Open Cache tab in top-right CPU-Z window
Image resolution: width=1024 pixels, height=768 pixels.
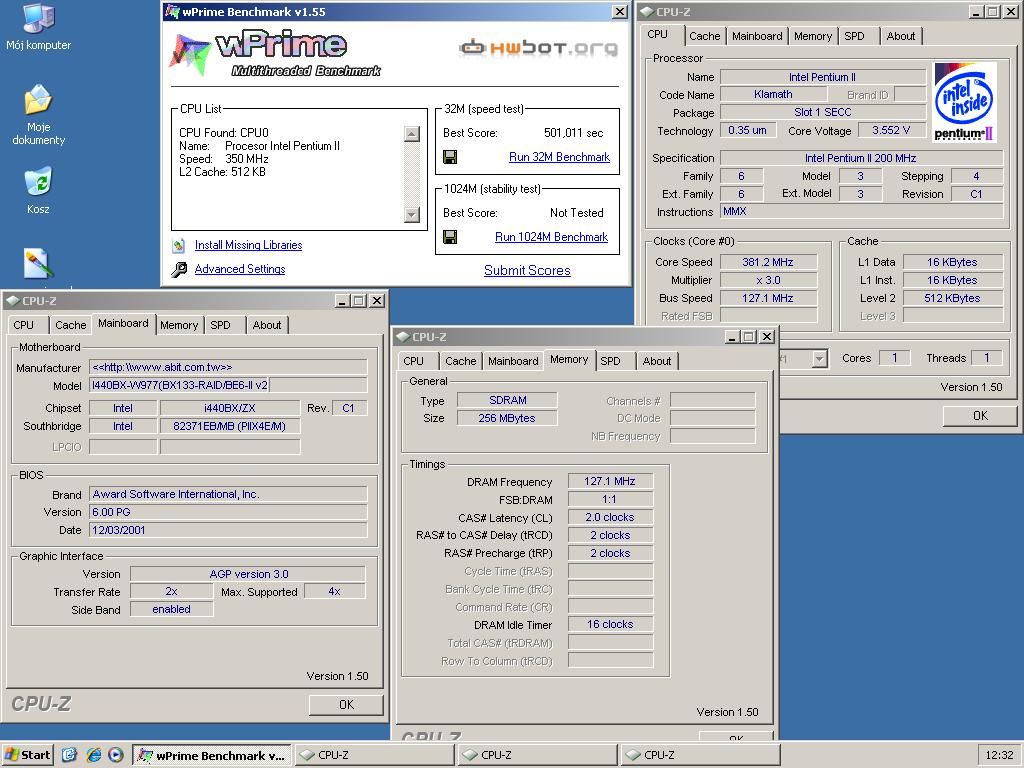coord(705,37)
